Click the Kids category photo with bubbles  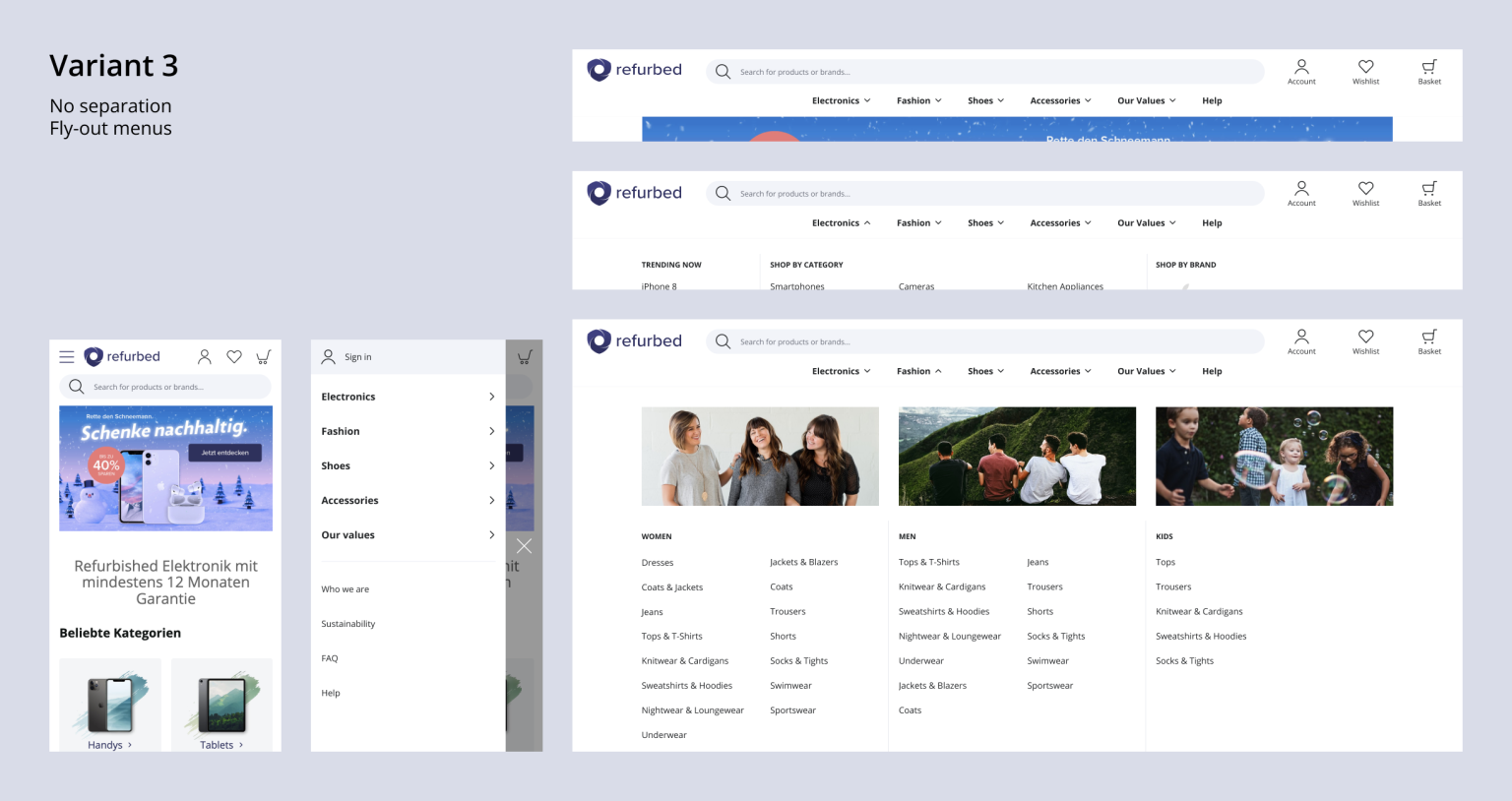[x=1274, y=457]
